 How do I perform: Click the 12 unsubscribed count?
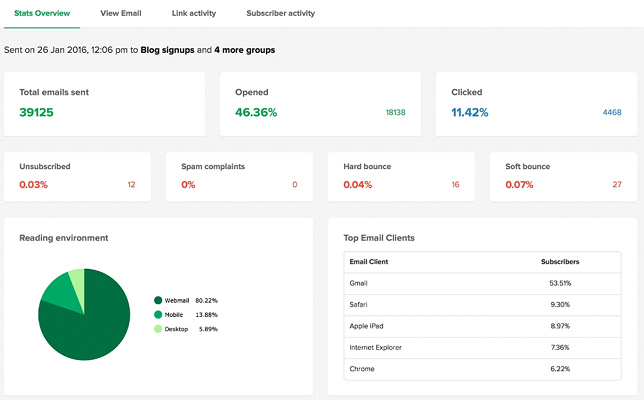click(x=131, y=185)
